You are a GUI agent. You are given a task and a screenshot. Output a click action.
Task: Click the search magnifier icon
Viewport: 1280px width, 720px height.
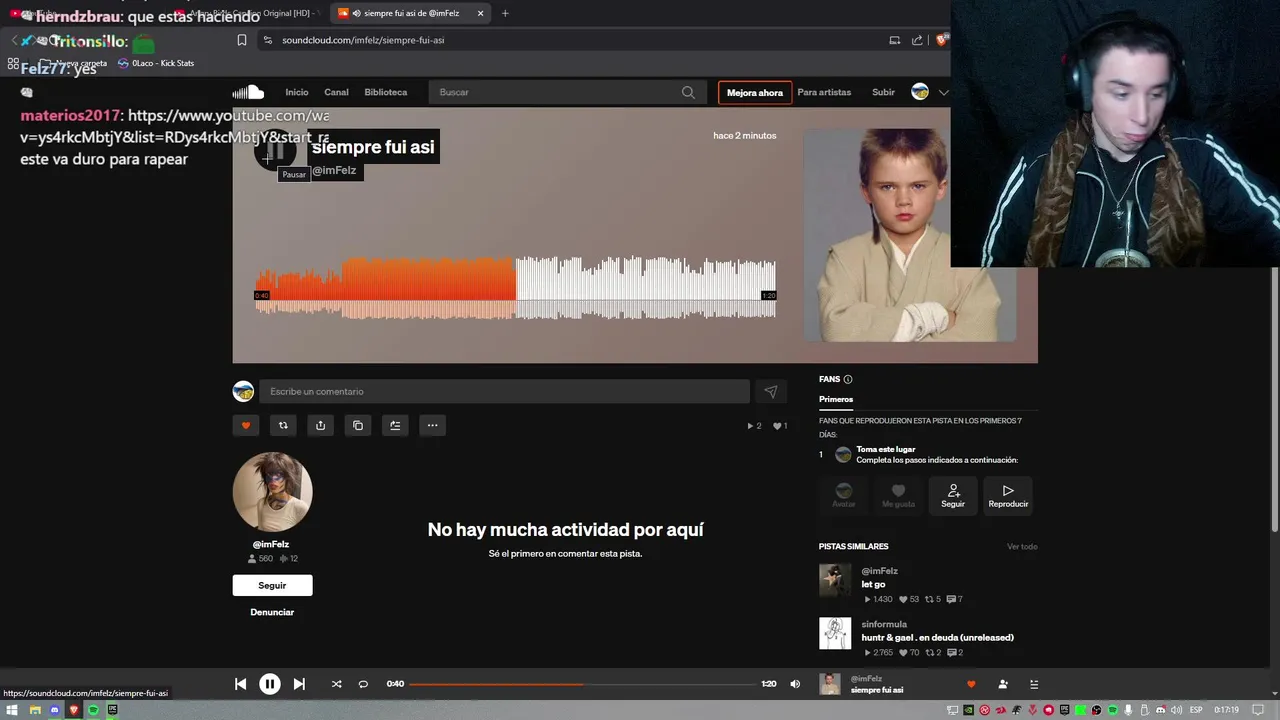688,92
